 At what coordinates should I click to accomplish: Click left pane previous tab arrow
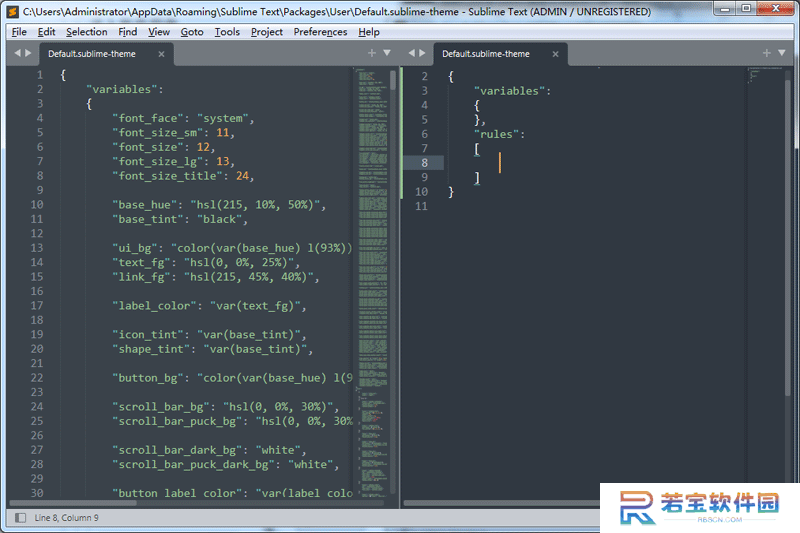17,53
